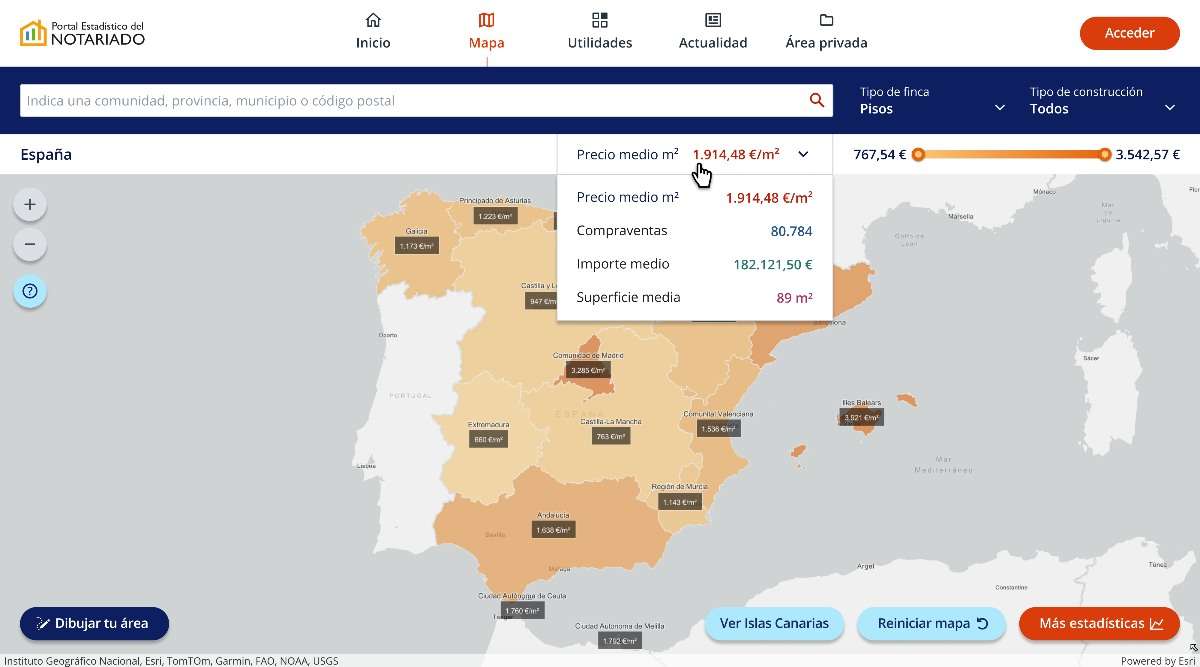Click the Ver Islas Canarias button
Viewport: 1200px width, 667px height.
774,623
